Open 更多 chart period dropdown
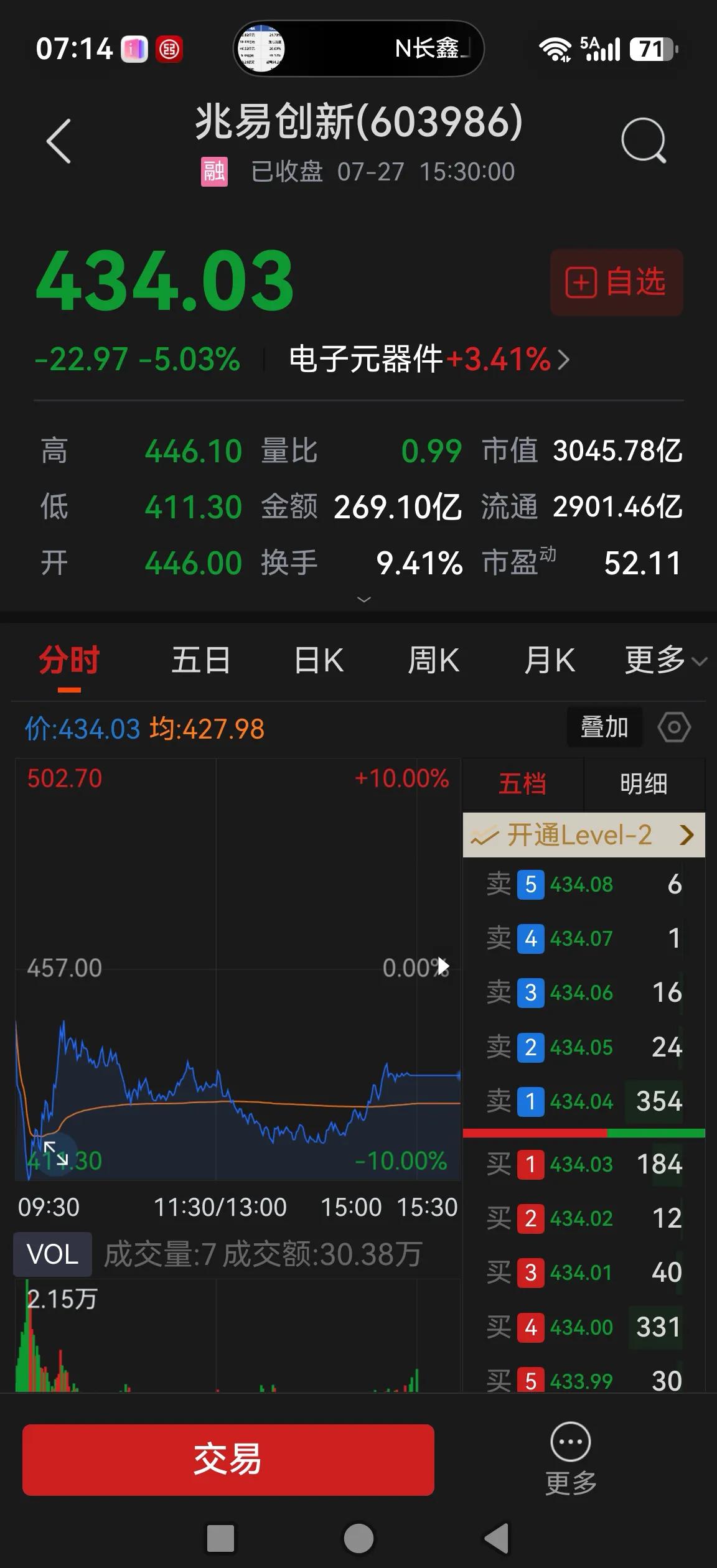Screen dimensions: 717x1568 click(x=666, y=660)
